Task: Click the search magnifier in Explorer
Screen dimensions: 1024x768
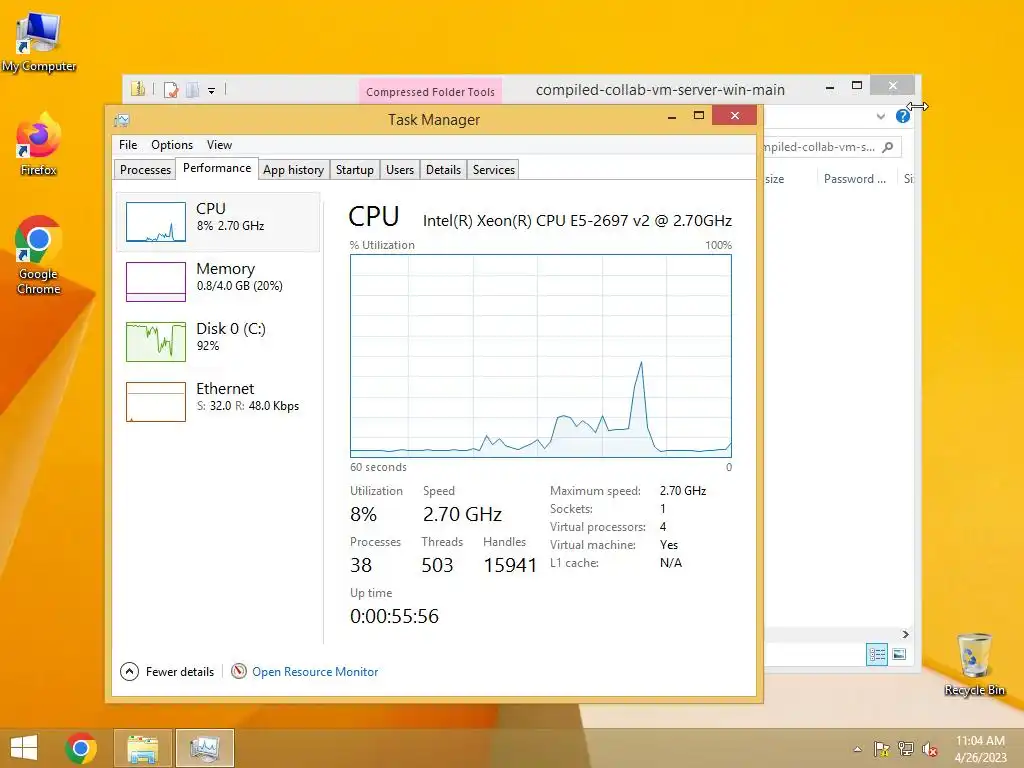Action: [888, 147]
